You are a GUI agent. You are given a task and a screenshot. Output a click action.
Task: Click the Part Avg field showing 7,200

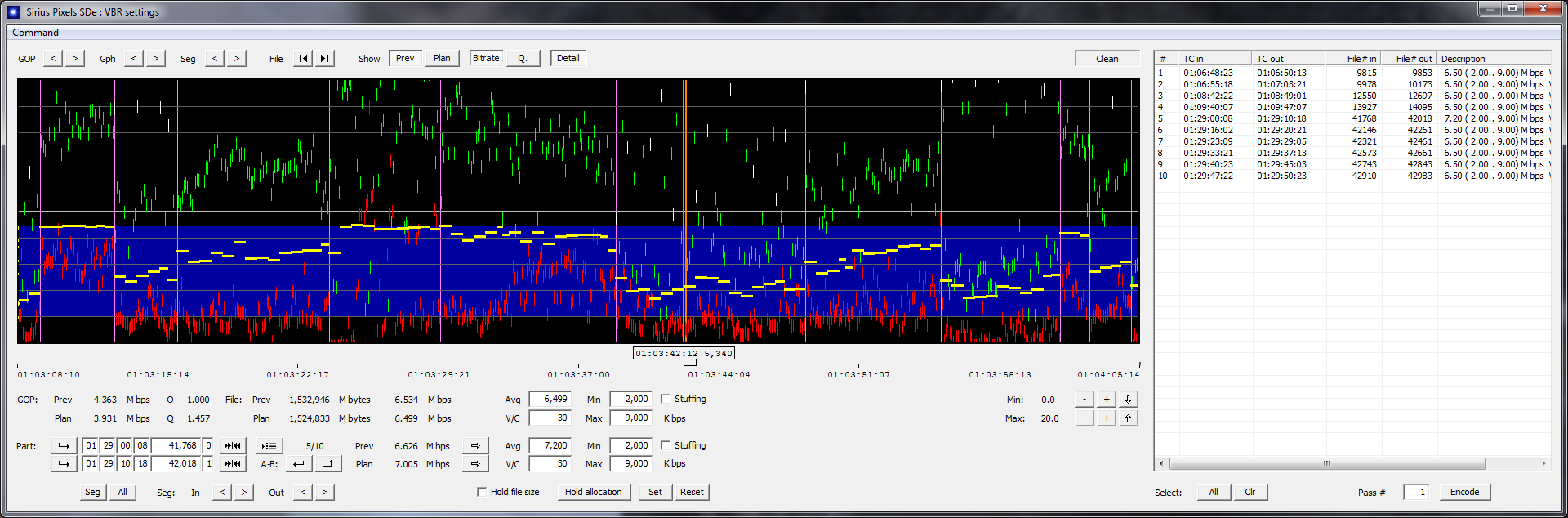pyautogui.click(x=549, y=445)
